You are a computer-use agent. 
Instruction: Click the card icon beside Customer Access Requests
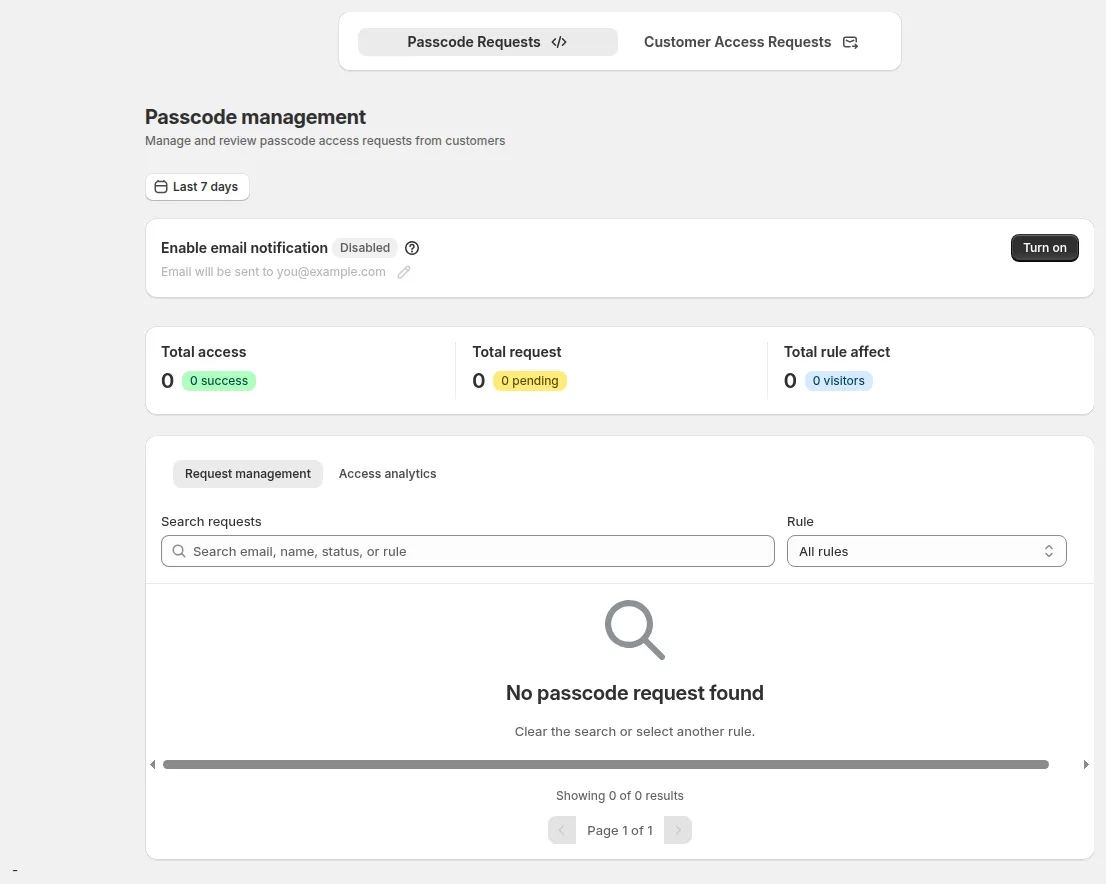pyautogui.click(x=851, y=42)
